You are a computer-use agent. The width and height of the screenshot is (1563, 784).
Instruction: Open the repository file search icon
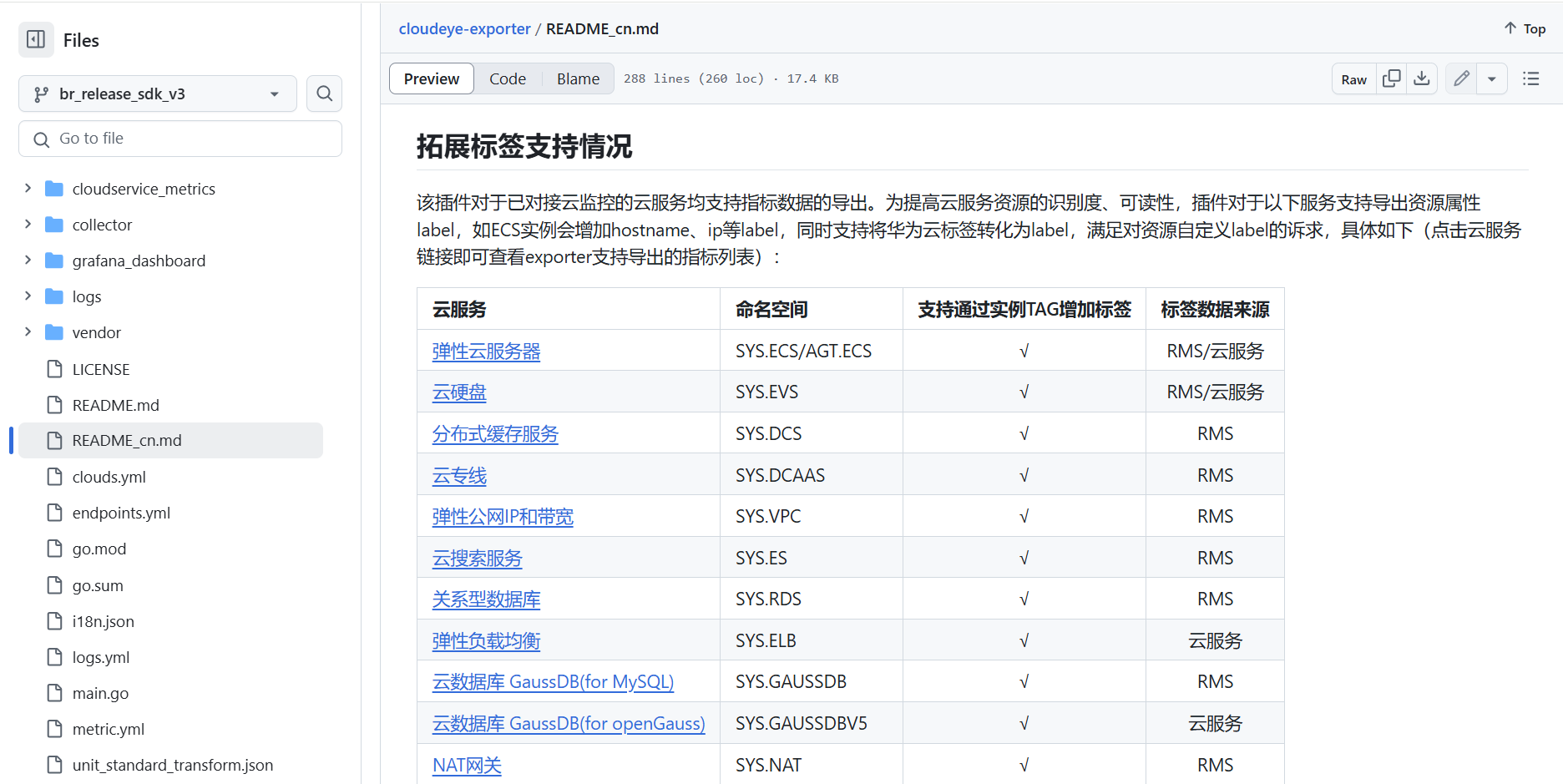pyautogui.click(x=324, y=94)
